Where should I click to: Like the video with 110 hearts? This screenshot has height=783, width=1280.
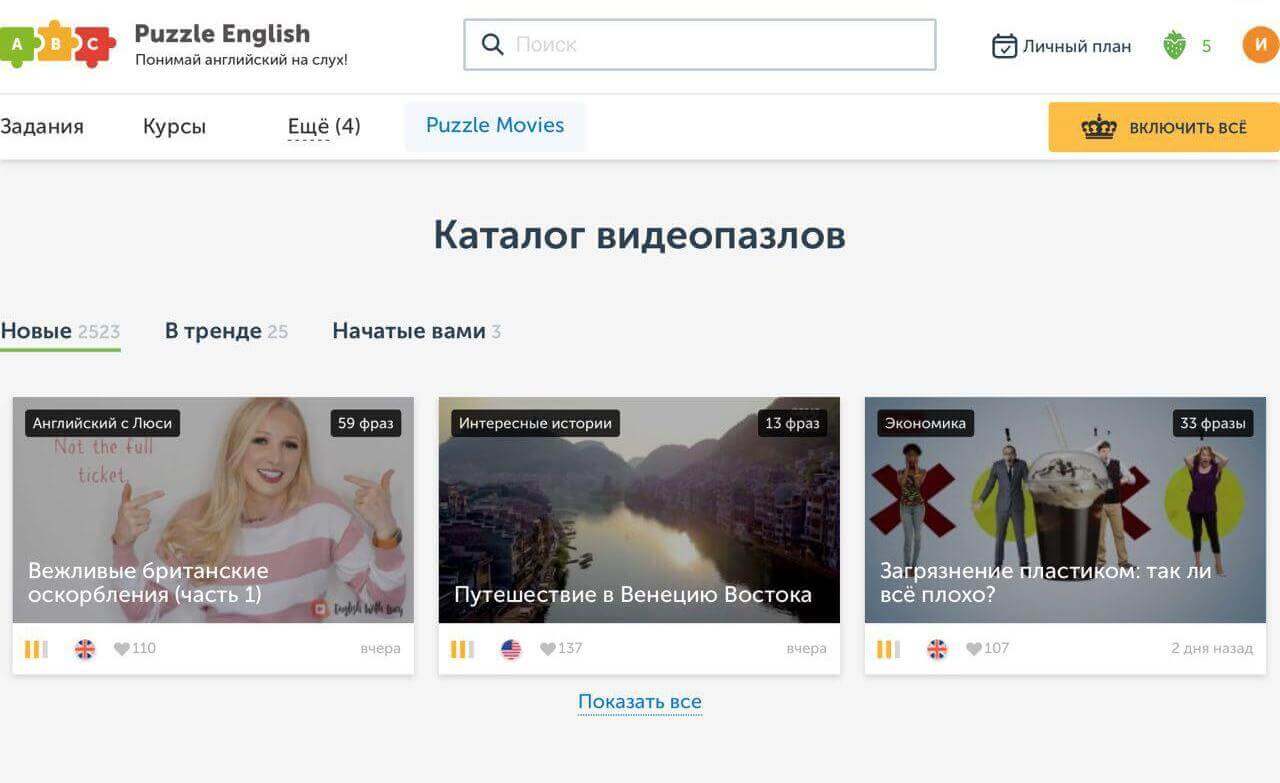tap(121, 648)
